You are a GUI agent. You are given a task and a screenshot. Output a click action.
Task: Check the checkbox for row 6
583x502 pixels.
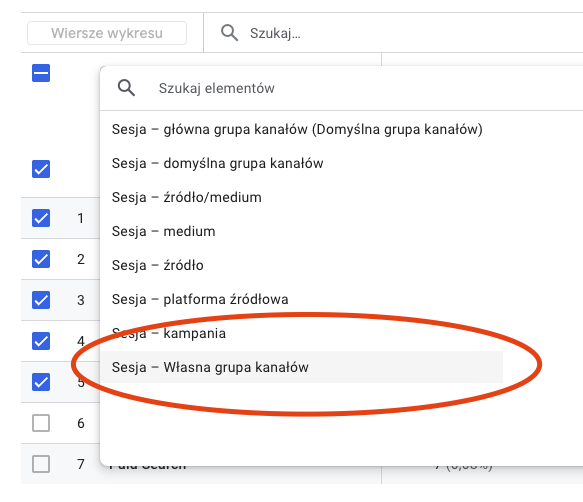(41, 423)
